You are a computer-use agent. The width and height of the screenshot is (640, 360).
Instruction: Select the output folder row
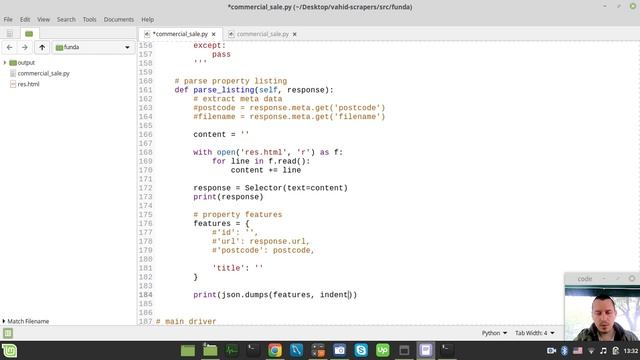[68, 62]
